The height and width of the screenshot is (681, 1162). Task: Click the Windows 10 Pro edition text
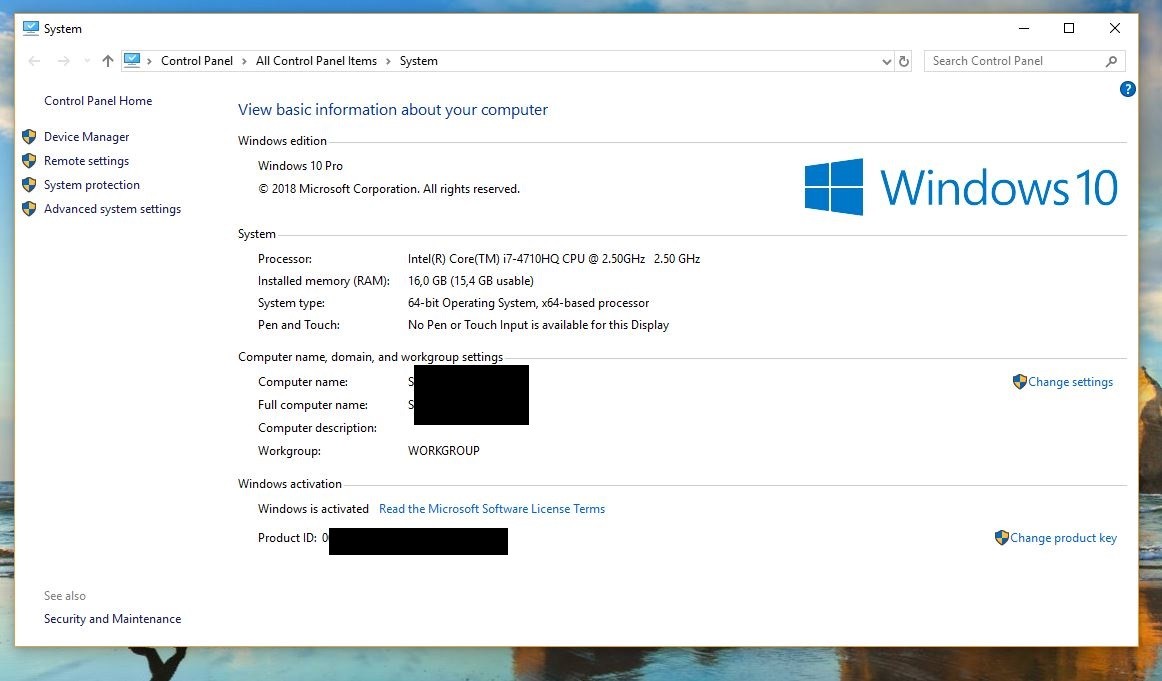pyautogui.click(x=300, y=166)
